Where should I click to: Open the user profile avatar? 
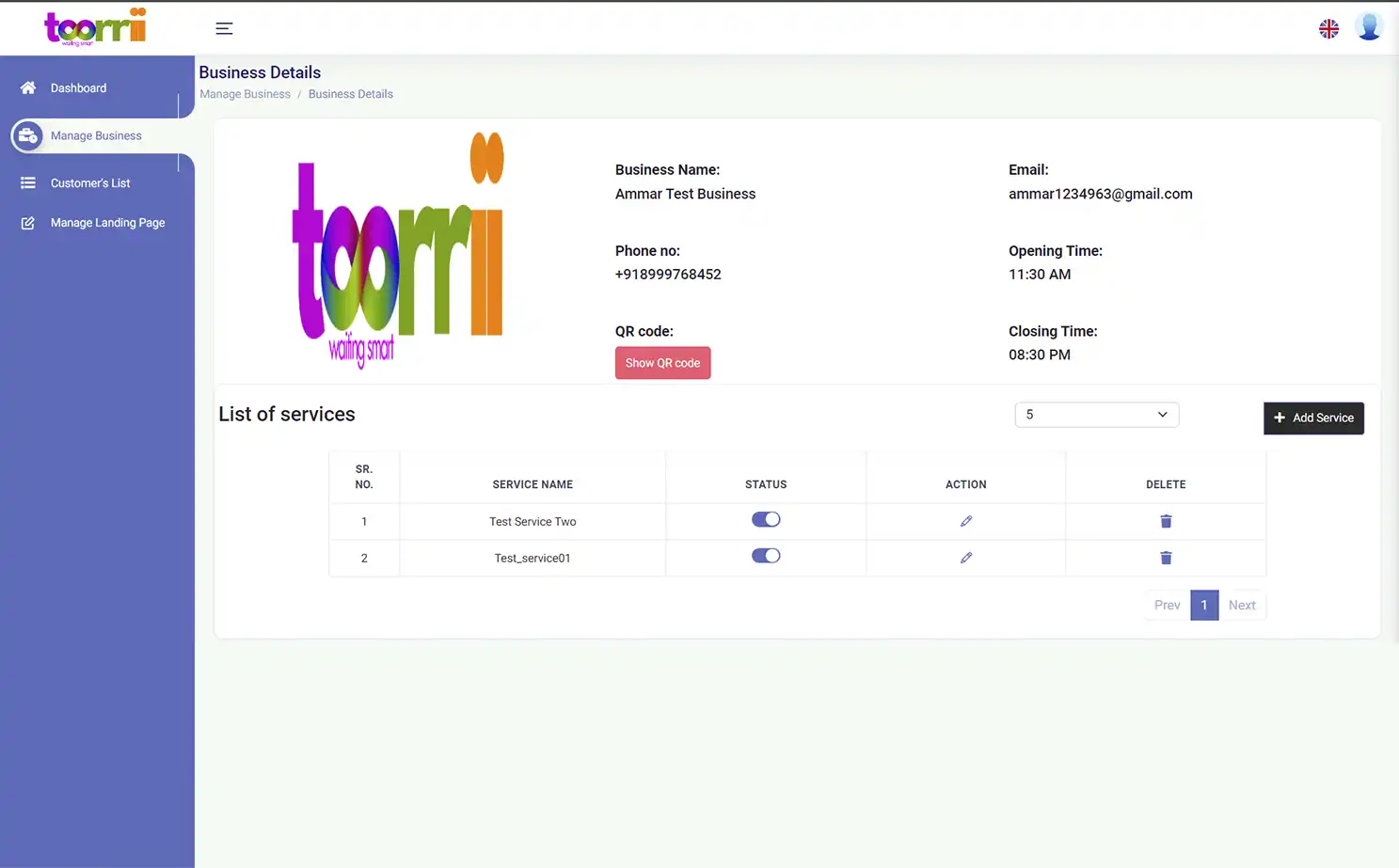pyautogui.click(x=1369, y=26)
